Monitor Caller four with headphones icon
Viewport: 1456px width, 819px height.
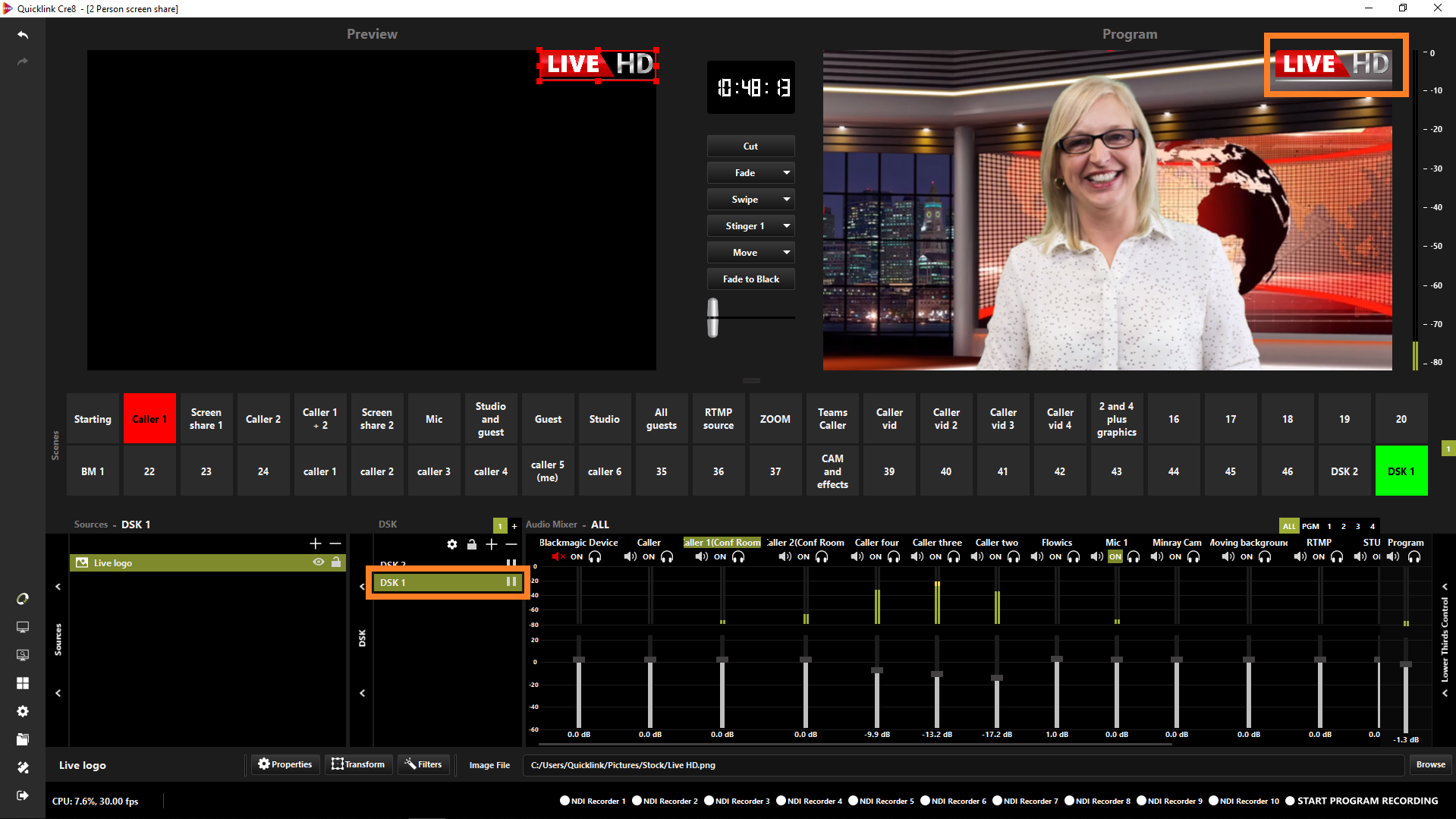(894, 557)
